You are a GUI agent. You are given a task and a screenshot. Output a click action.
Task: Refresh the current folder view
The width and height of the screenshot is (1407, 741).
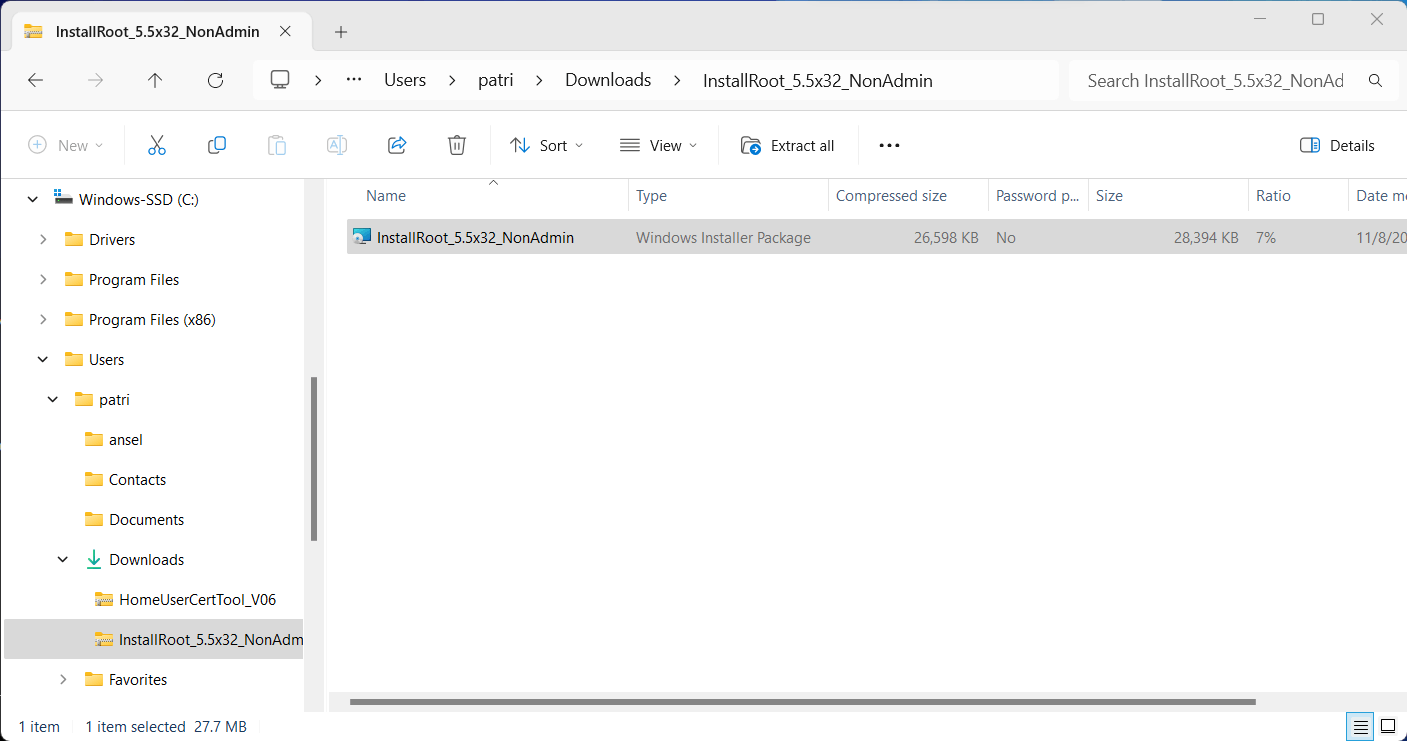[x=215, y=80]
